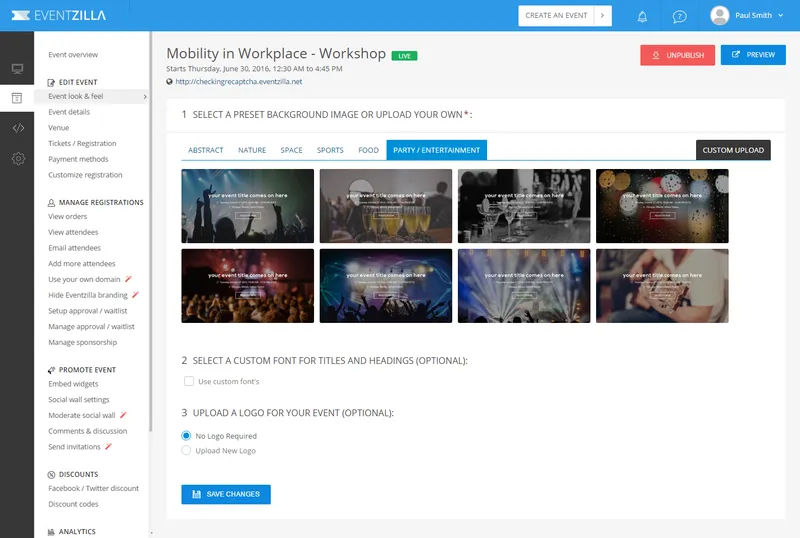Open the monitor dashboard icon in dark sidebar

17,68
